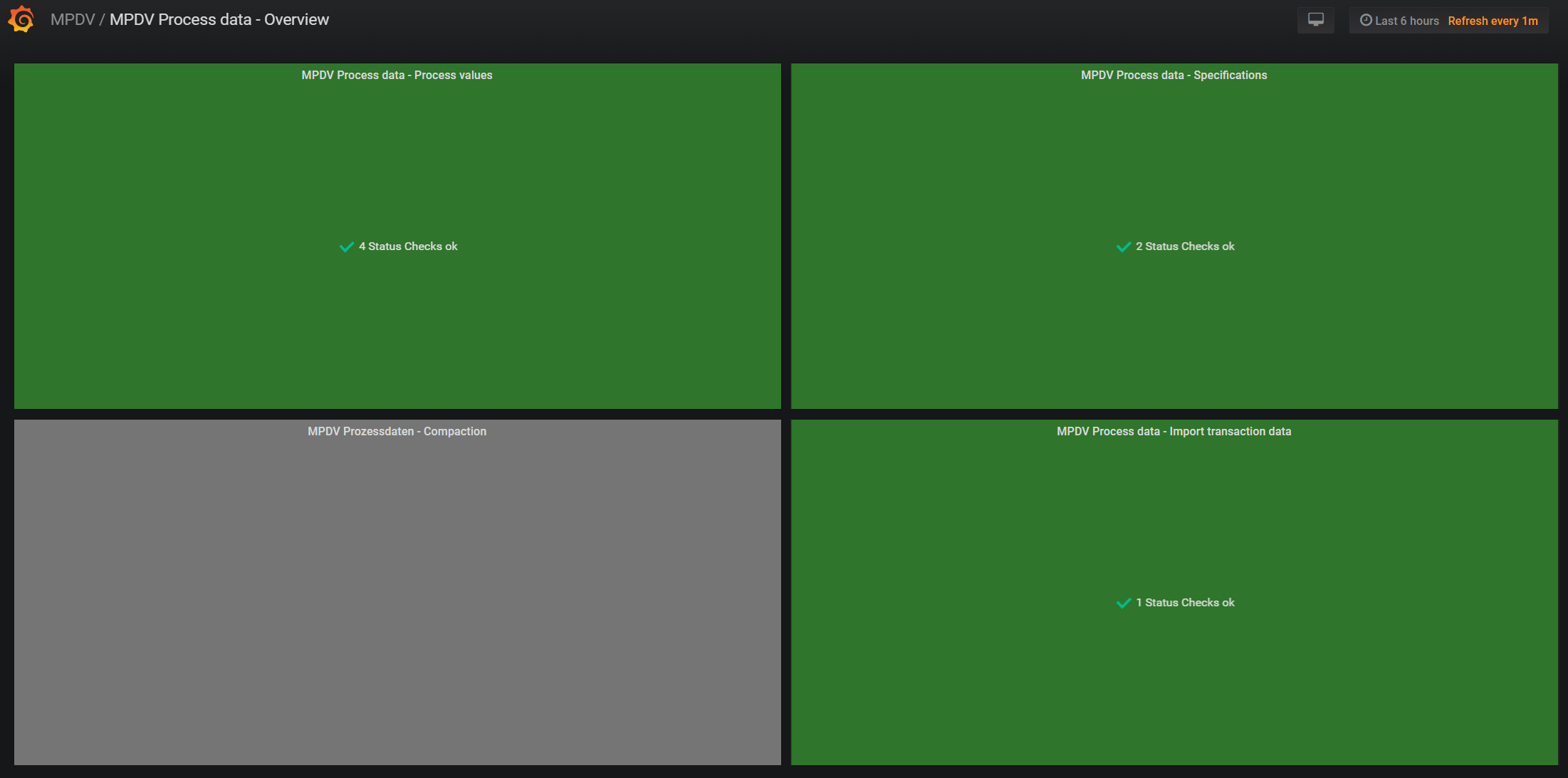Select the 4 Status Checks ok text

coord(408,247)
